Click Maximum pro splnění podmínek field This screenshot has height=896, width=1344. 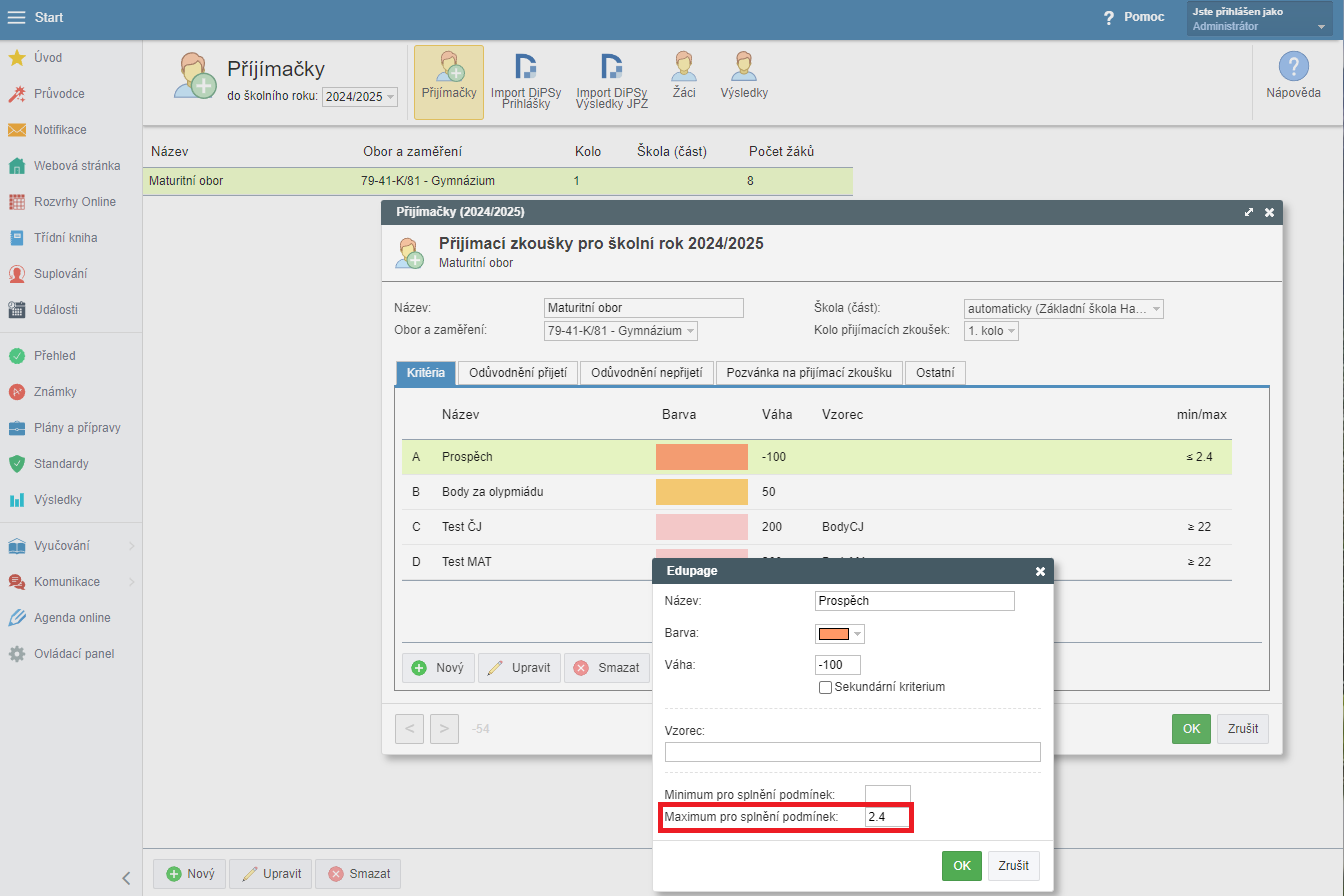click(x=888, y=818)
